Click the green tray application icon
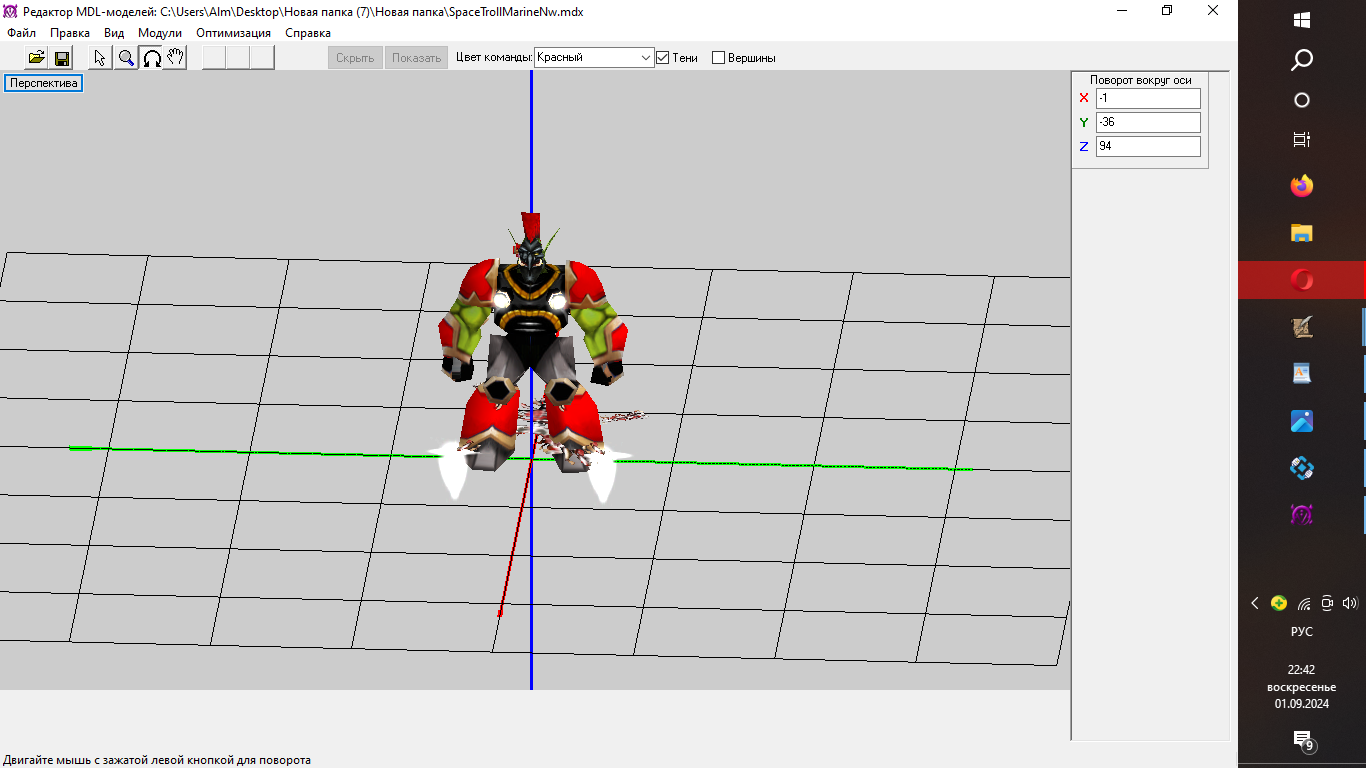The height and width of the screenshot is (768, 1366). click(1279, 603)
